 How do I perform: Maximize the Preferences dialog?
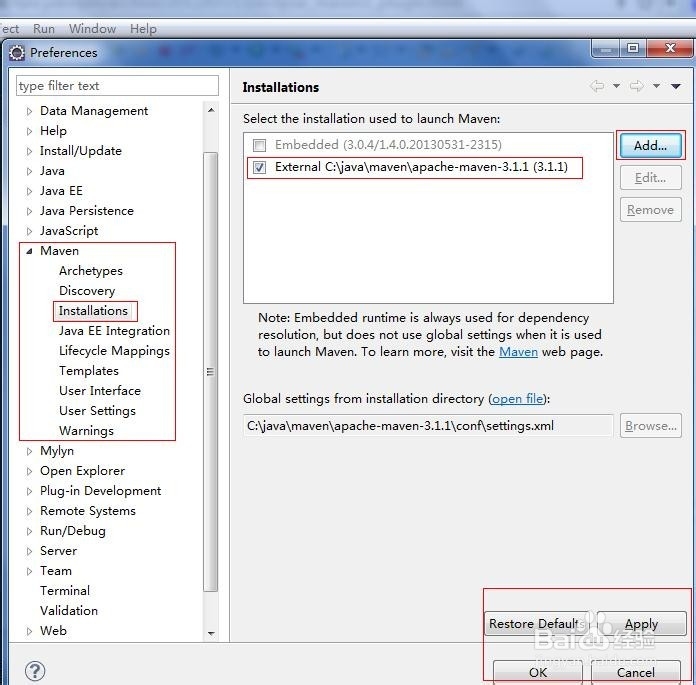click(x=633, y=48)
